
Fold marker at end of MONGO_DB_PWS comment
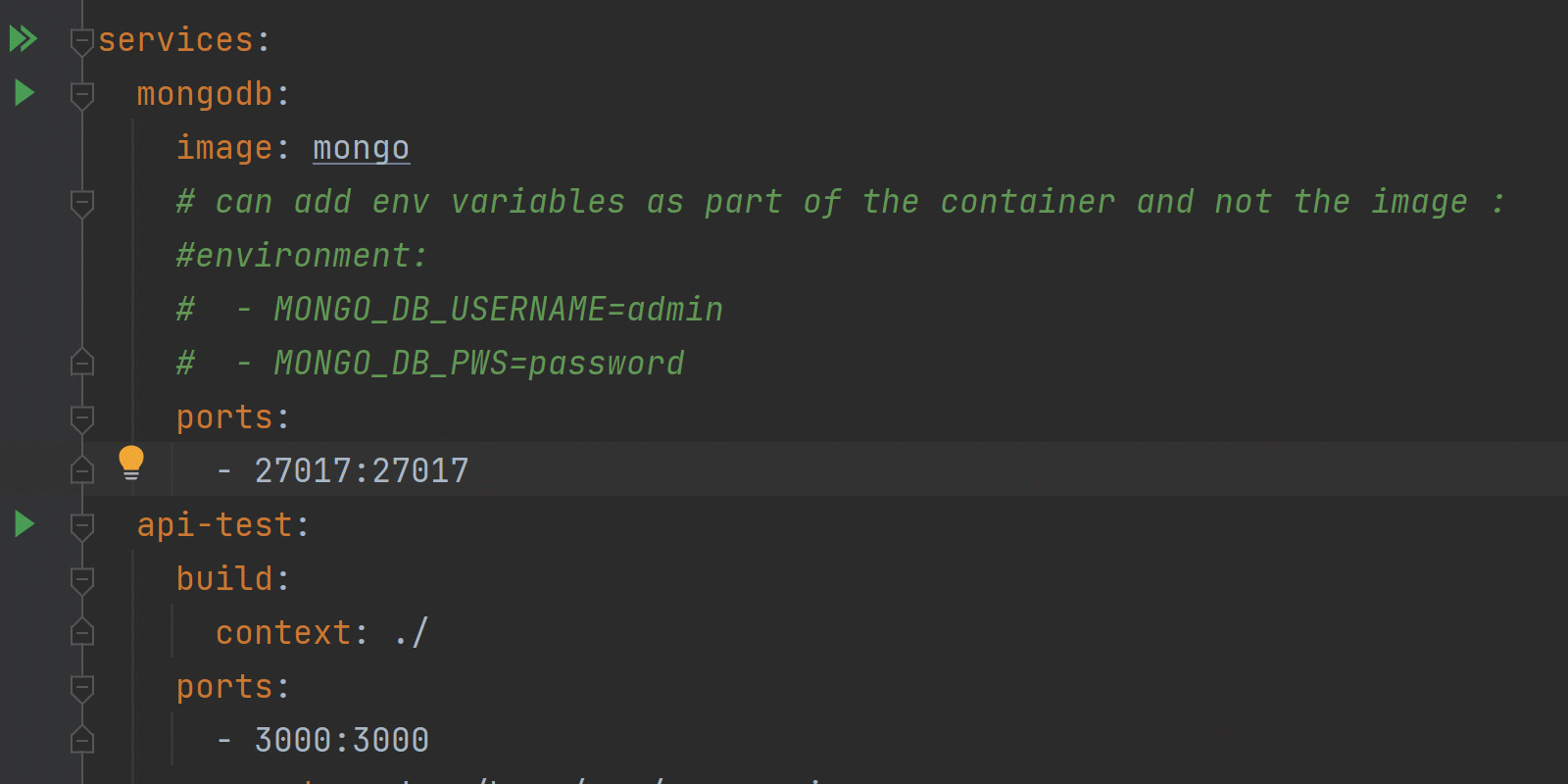point(82,363)
